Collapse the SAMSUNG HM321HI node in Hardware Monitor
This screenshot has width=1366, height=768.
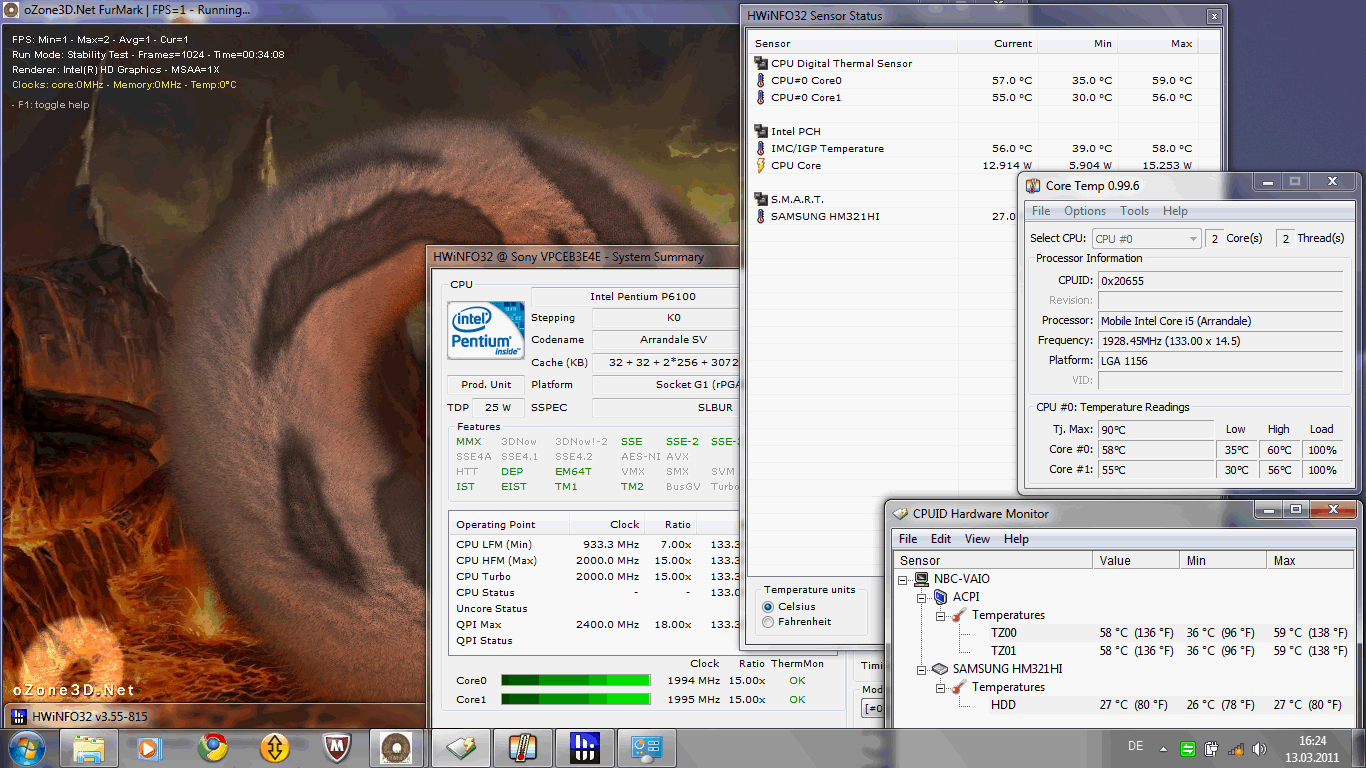pyautogui.click(x=923, y=669)
